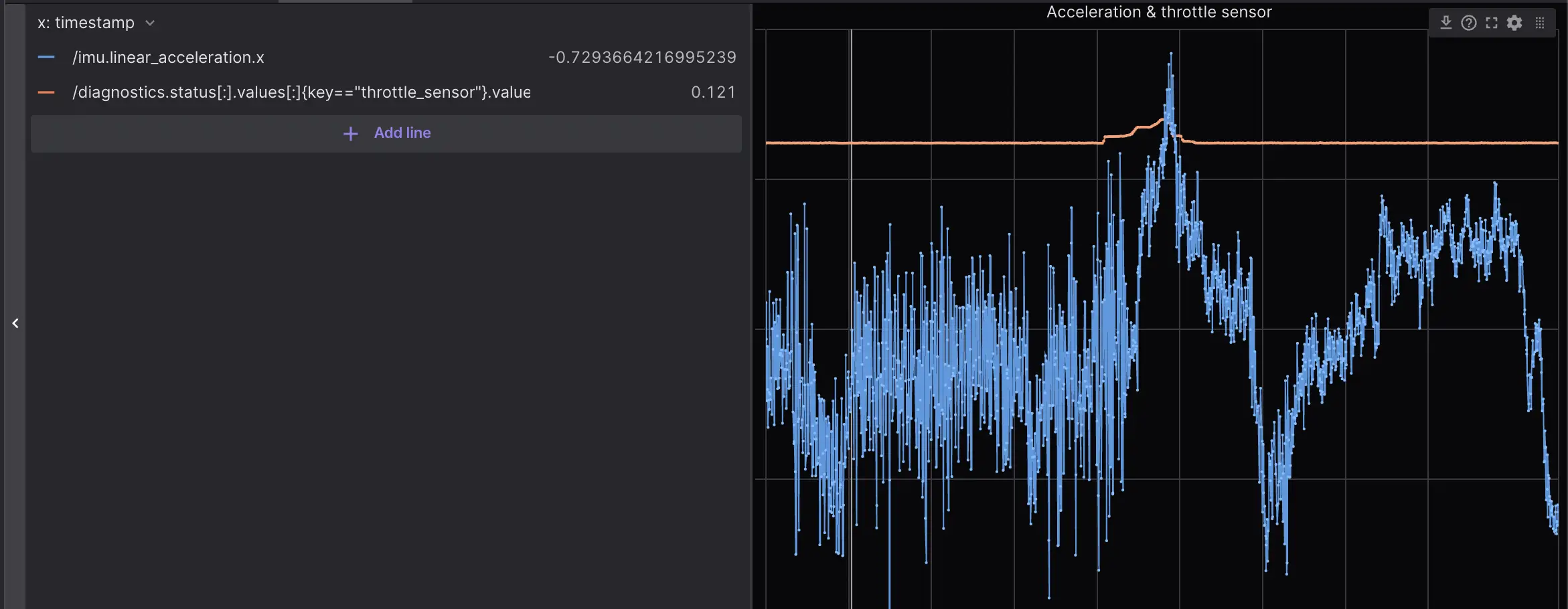
Task: Collapse the legend with the left chevron
Action: click(x=15, y=323)
